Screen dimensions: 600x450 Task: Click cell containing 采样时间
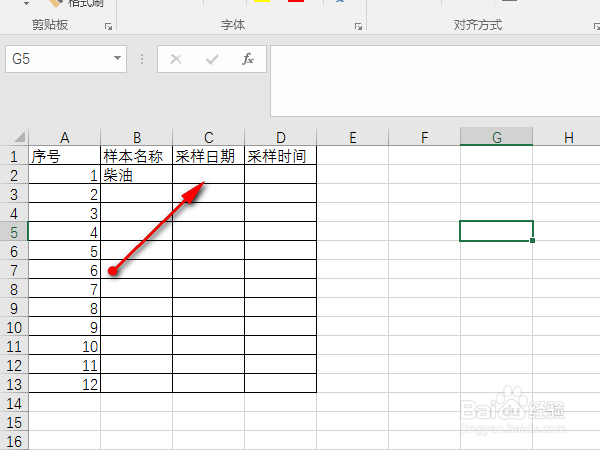[280, 156]
